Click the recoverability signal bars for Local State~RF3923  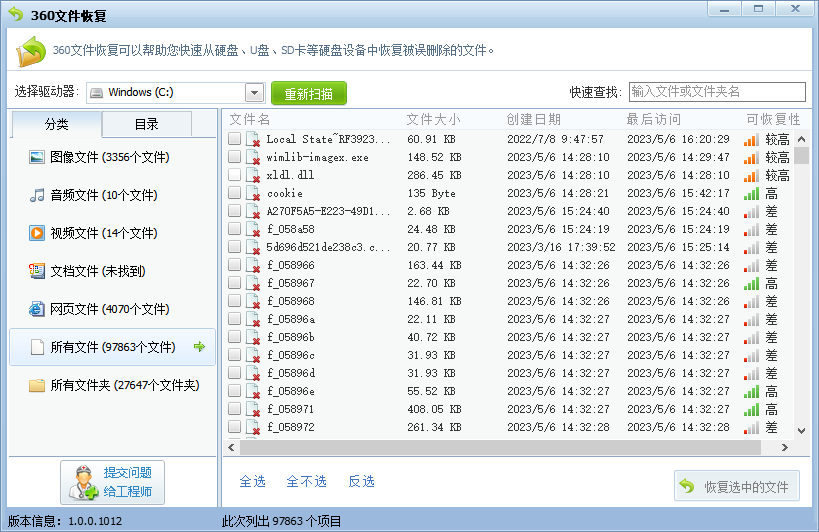click(x=751, y=139)
